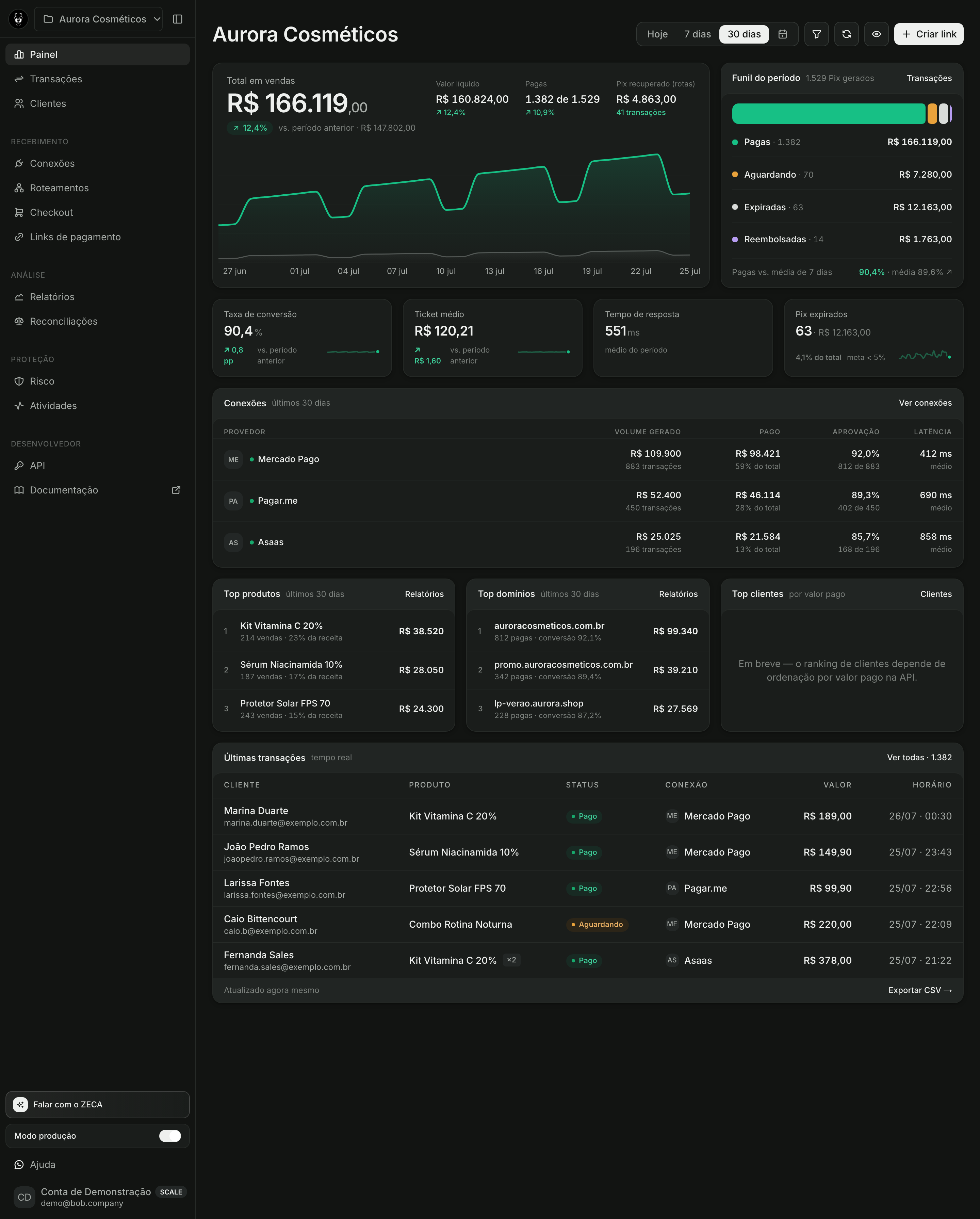The height and width of the screenshot is (1219, 980).
Task: Click the CLIENTE column header
Action: tap(242, 785)
